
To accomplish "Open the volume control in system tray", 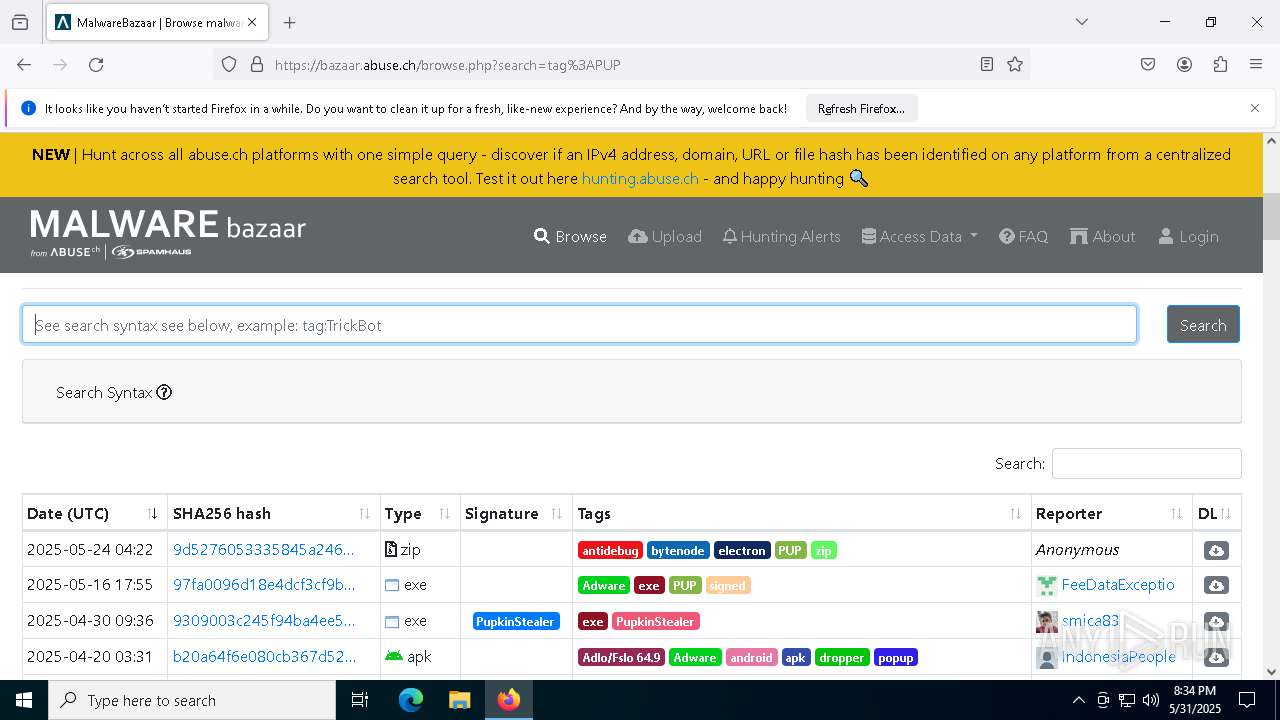I will pos(1151,700).
